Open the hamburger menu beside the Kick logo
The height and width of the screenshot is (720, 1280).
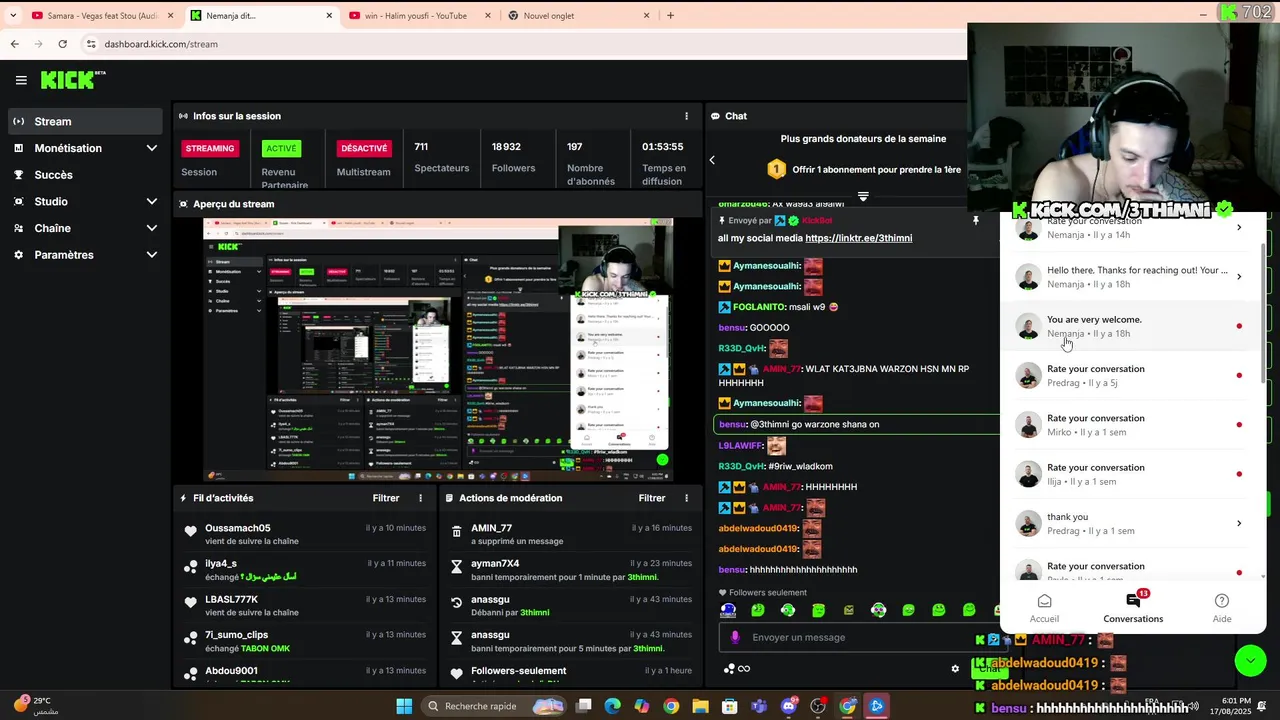[x=21, y=80]
